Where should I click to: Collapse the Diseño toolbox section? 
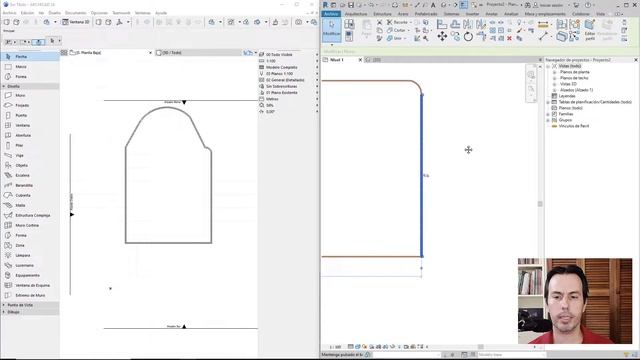(4, 87)
